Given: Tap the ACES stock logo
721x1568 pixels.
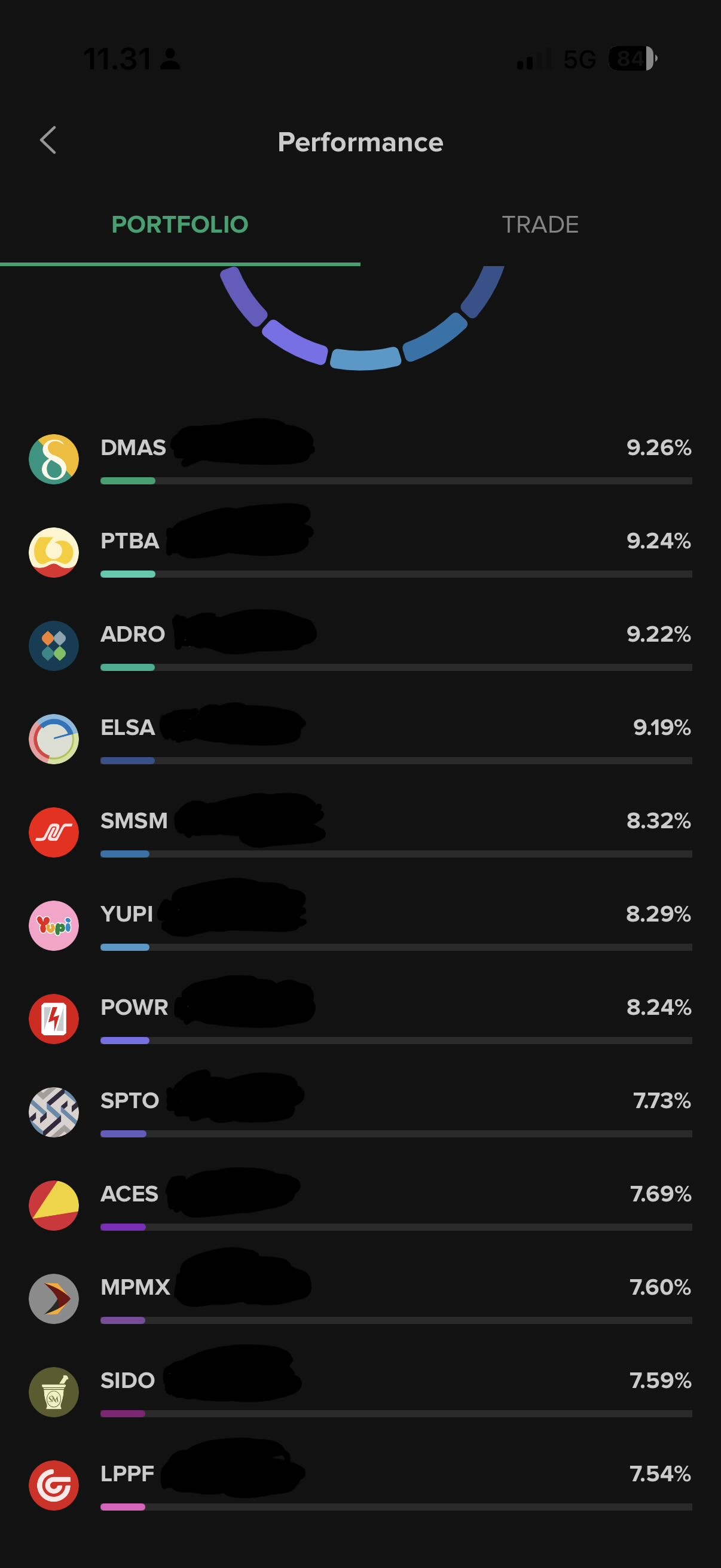Looking at the screenshot, I should coord(54,1205).
